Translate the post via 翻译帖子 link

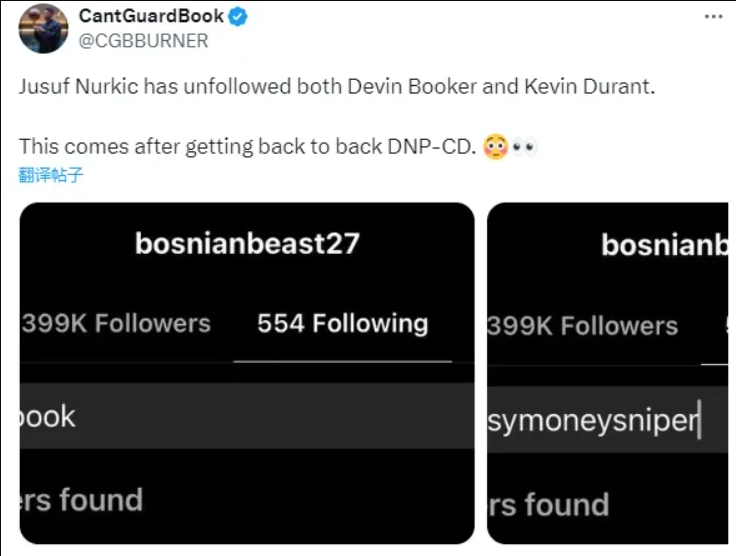click(51, 175)
